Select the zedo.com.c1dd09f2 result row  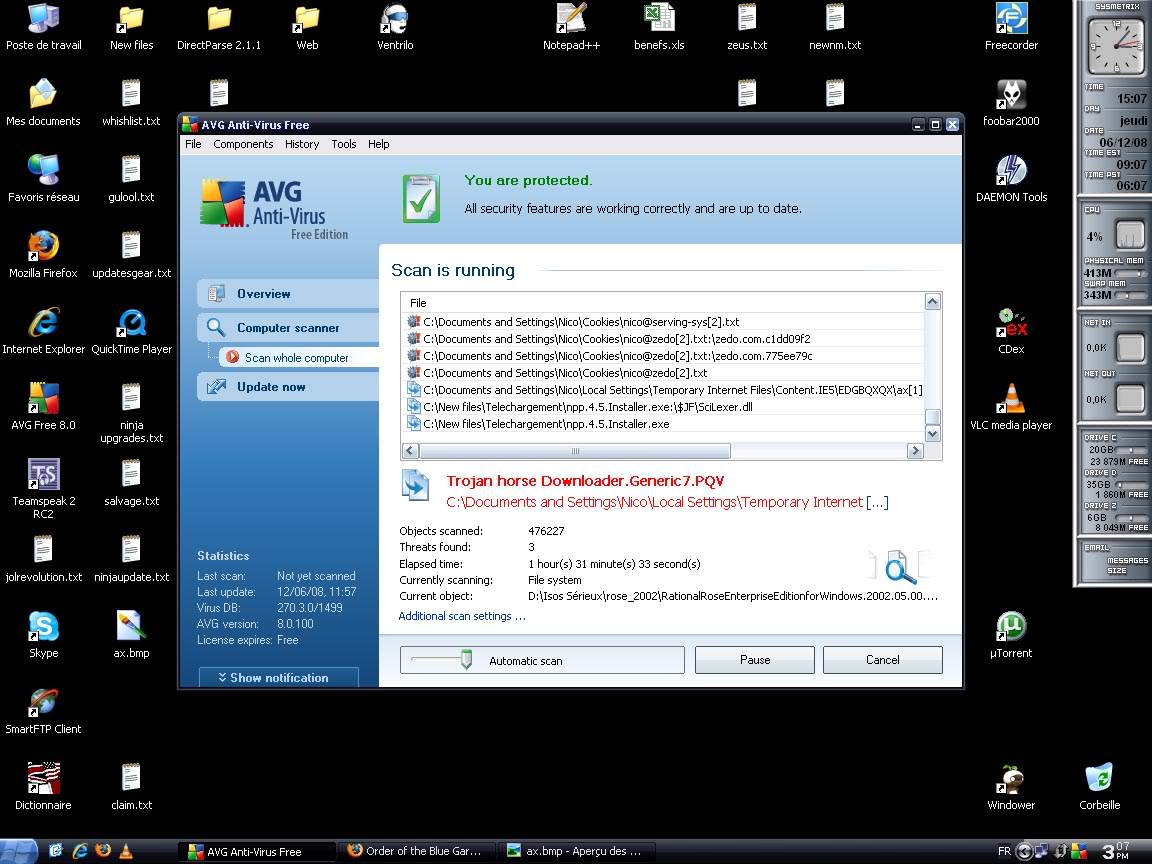click(x=664, y=339)
